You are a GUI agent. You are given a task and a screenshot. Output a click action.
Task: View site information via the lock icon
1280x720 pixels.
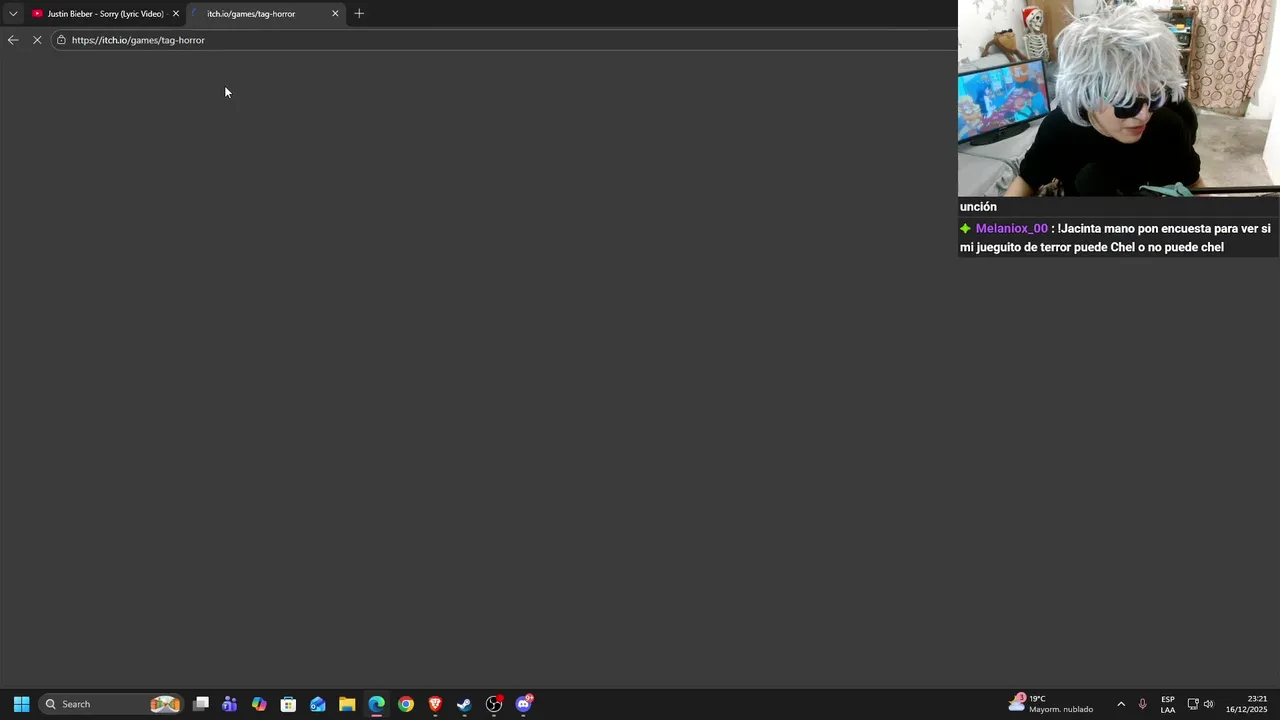(61, 40)
